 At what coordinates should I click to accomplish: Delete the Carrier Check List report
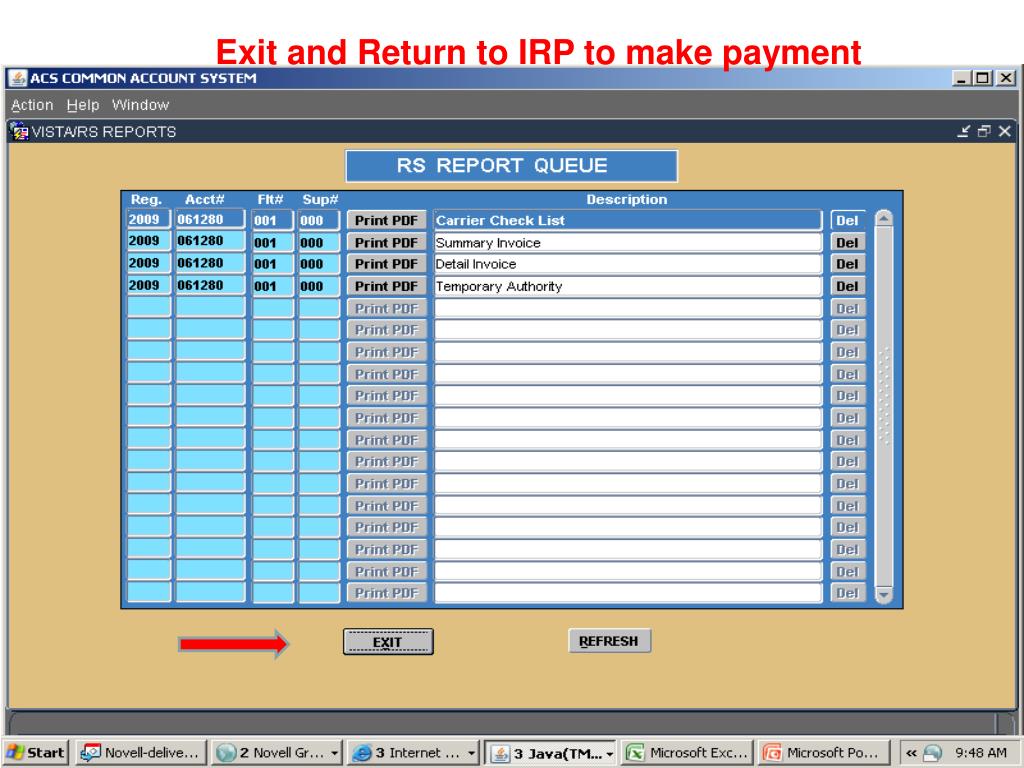pyautogui.click(x=848, y=221)
